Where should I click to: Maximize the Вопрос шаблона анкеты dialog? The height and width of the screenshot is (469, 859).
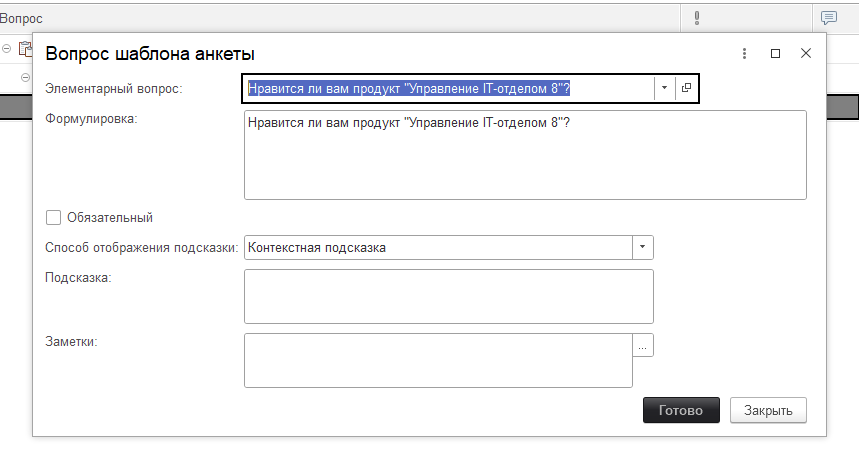(775, 54)
